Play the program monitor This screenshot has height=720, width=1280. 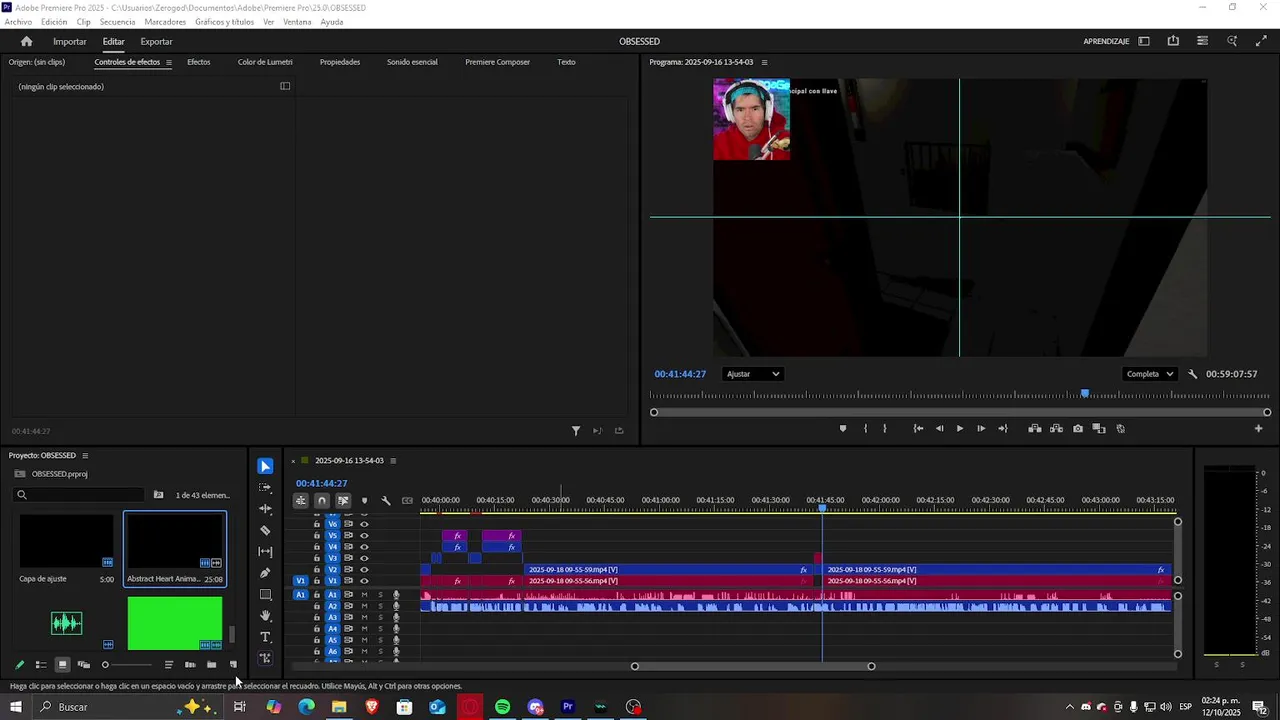(x=960, y=428)
